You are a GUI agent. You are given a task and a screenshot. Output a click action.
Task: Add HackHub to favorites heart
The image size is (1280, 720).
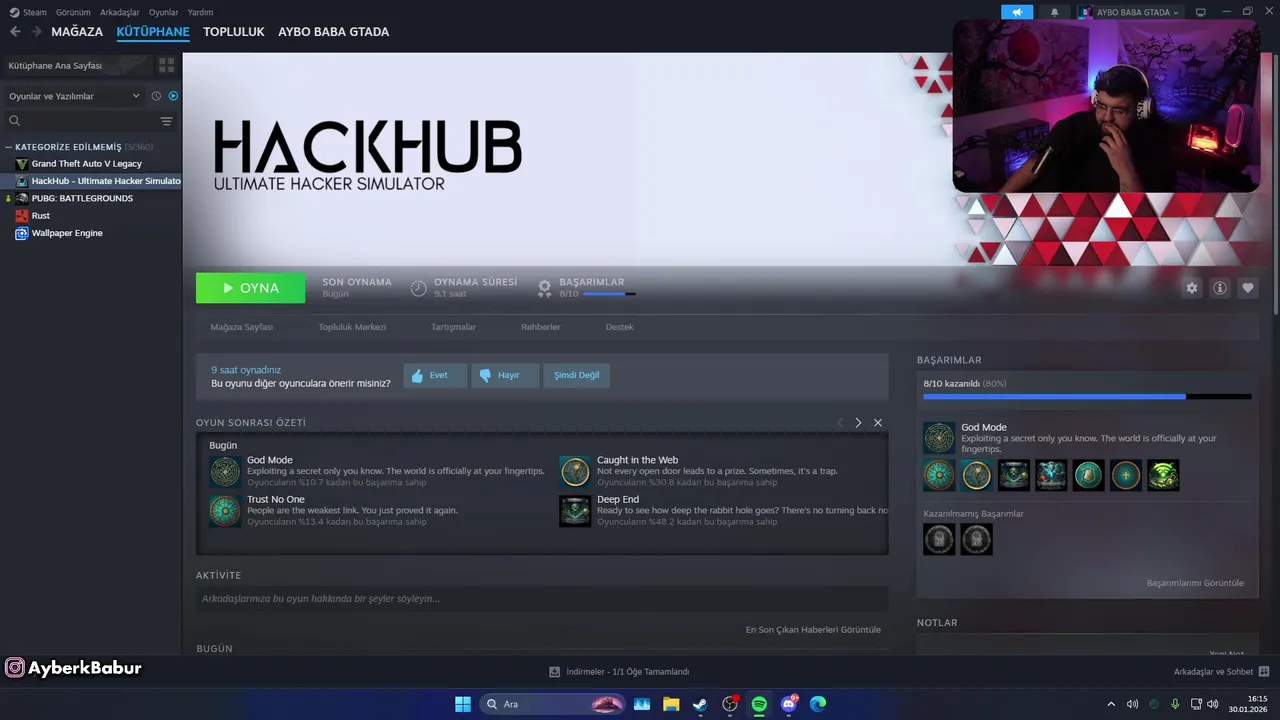click(x=1247, y=288)
